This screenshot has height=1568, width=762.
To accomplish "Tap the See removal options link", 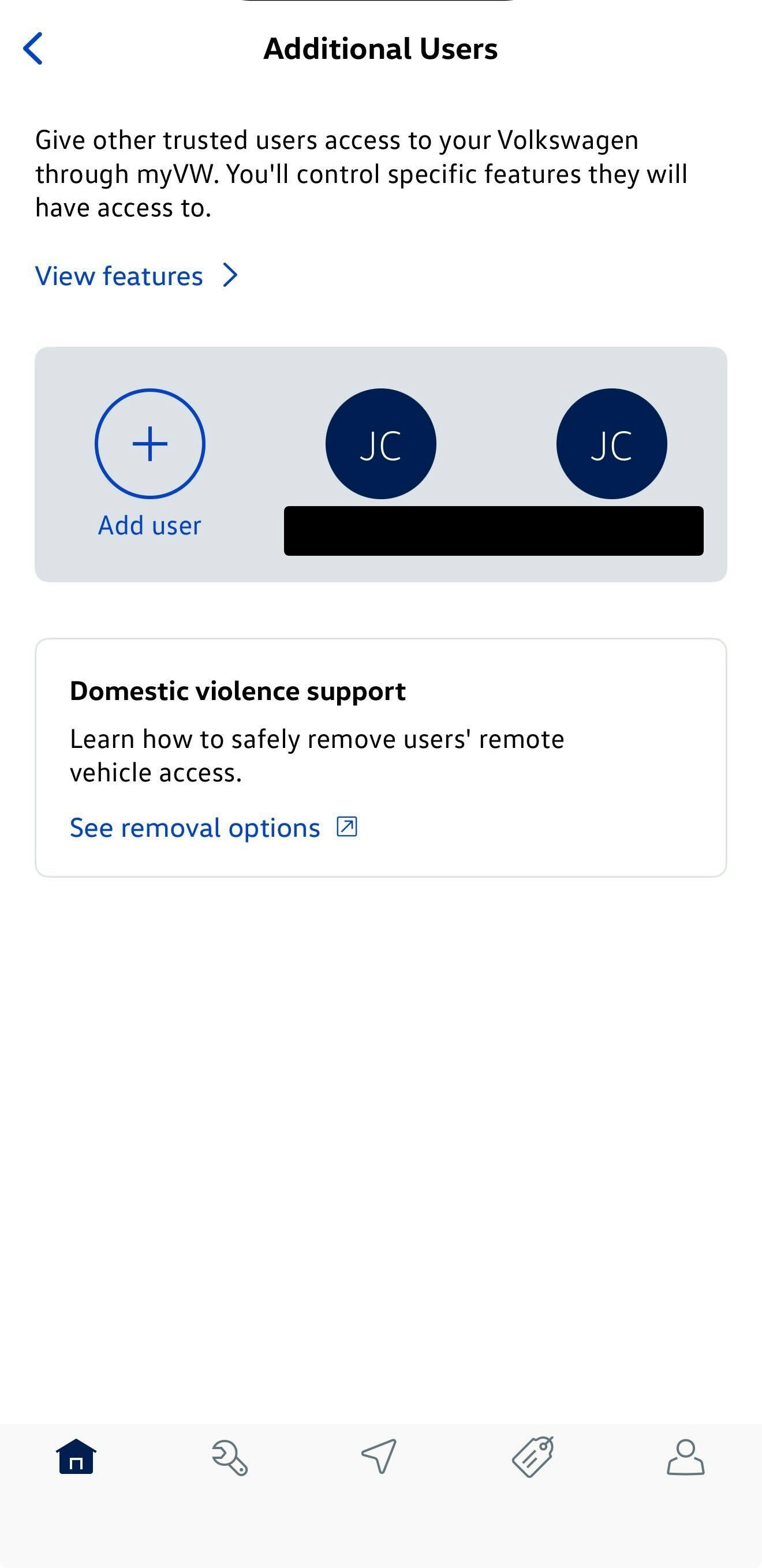I will click(x=195, y=828).
